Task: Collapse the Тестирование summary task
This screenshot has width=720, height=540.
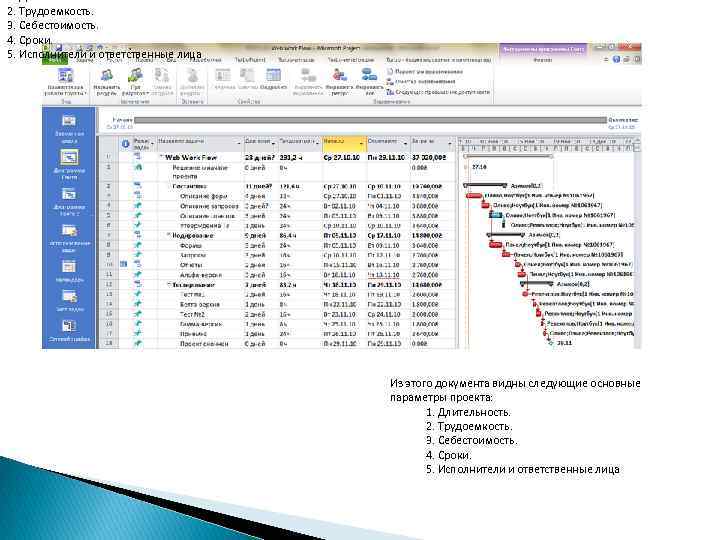Action: click(169, 285)
